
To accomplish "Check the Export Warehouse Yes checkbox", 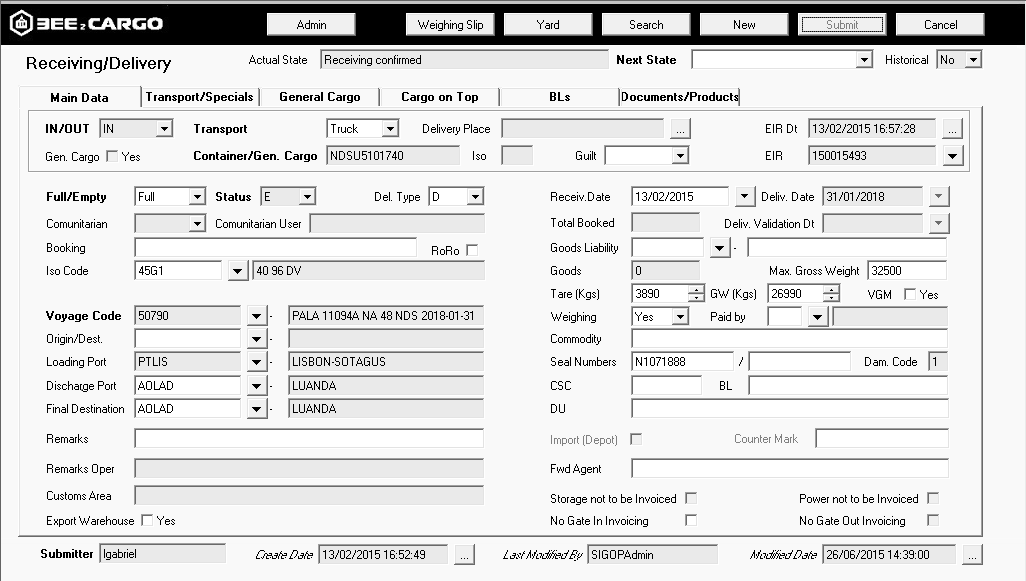I will coord(147,520).
